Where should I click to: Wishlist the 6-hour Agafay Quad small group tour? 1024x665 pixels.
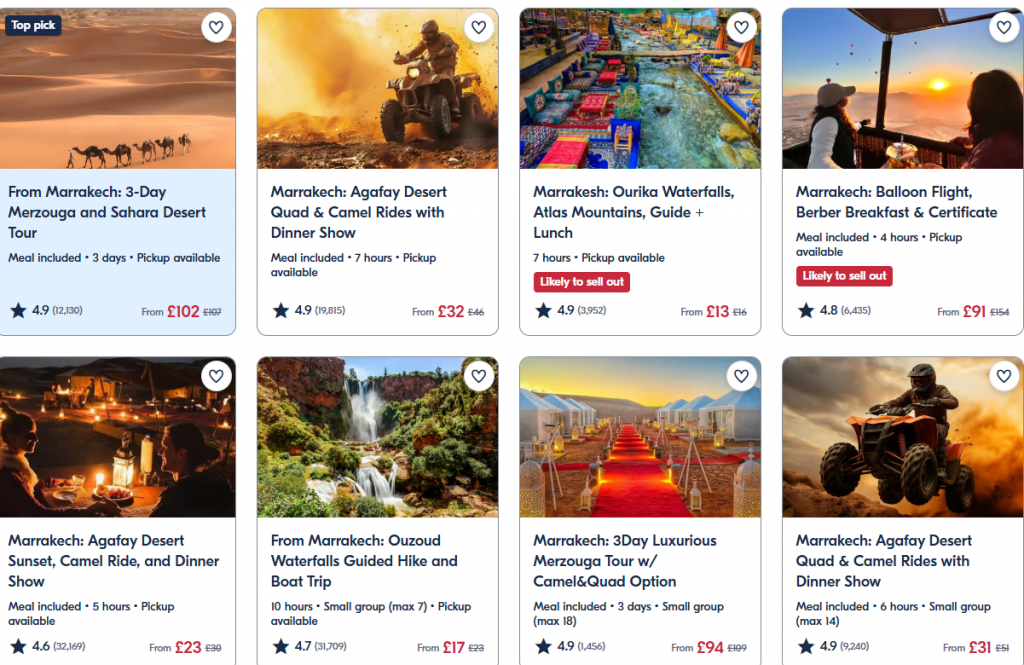(x=1003, y=376)
